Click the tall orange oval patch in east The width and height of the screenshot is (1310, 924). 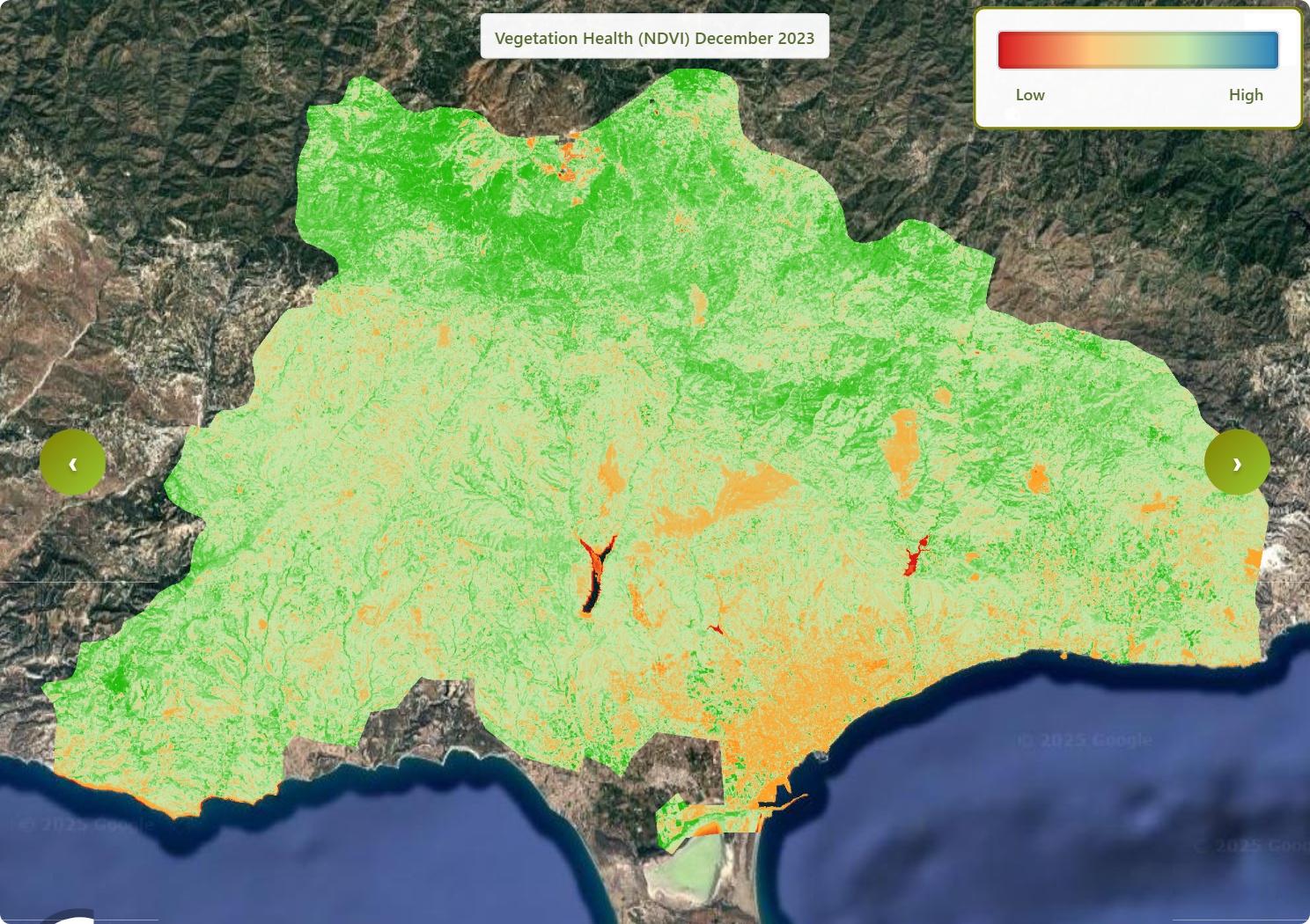[902, 451]
